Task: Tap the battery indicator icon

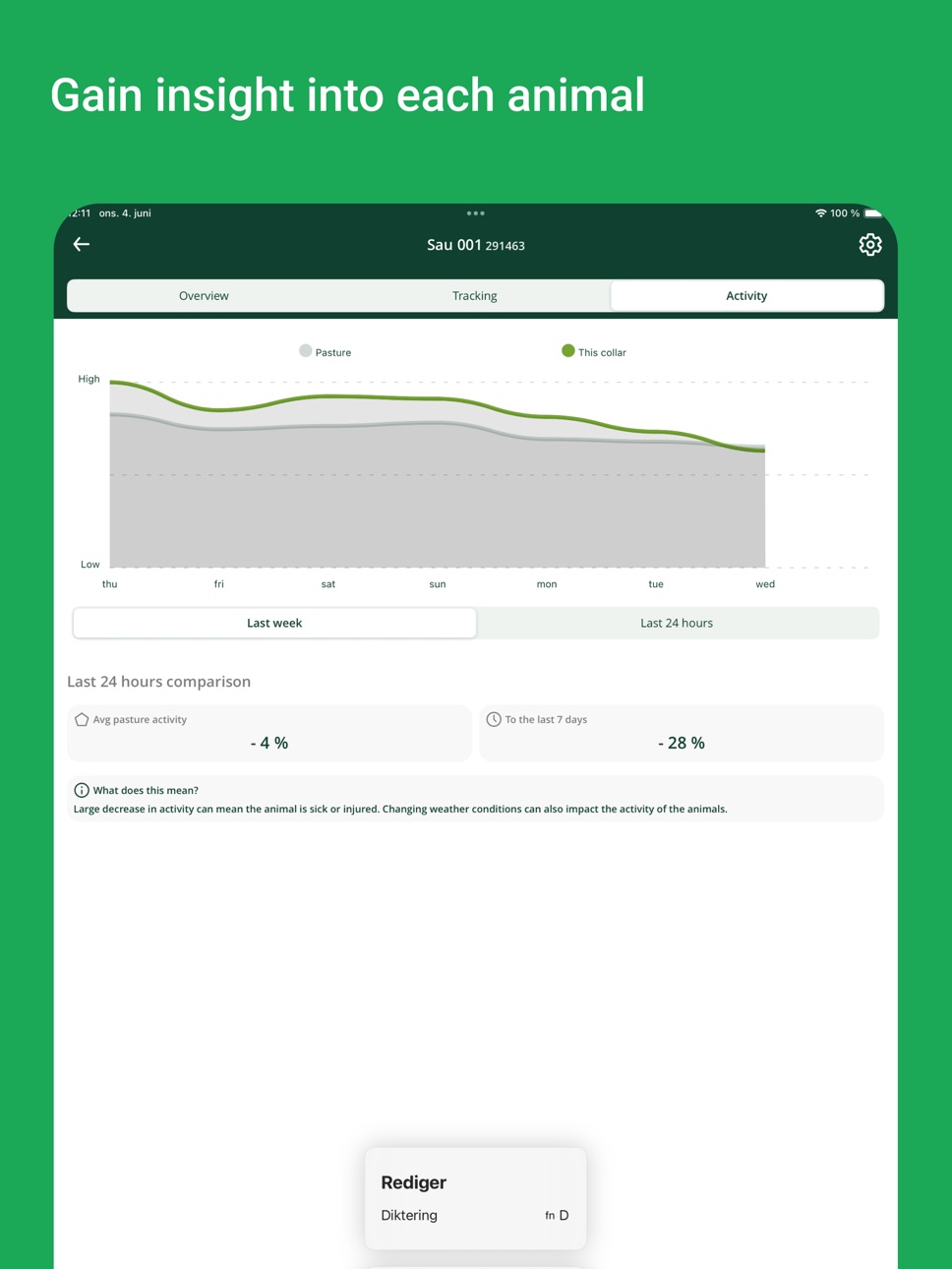Action: [873, 212]
